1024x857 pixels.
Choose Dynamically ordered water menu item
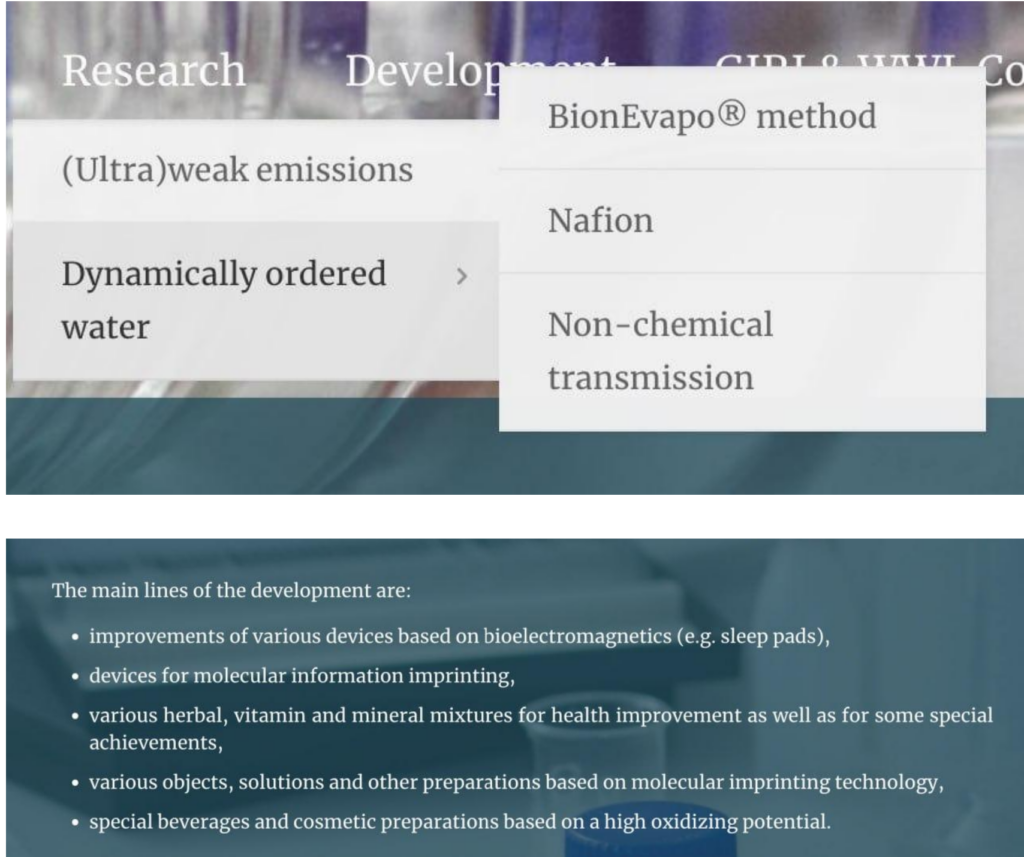click(x=255, y=300)
